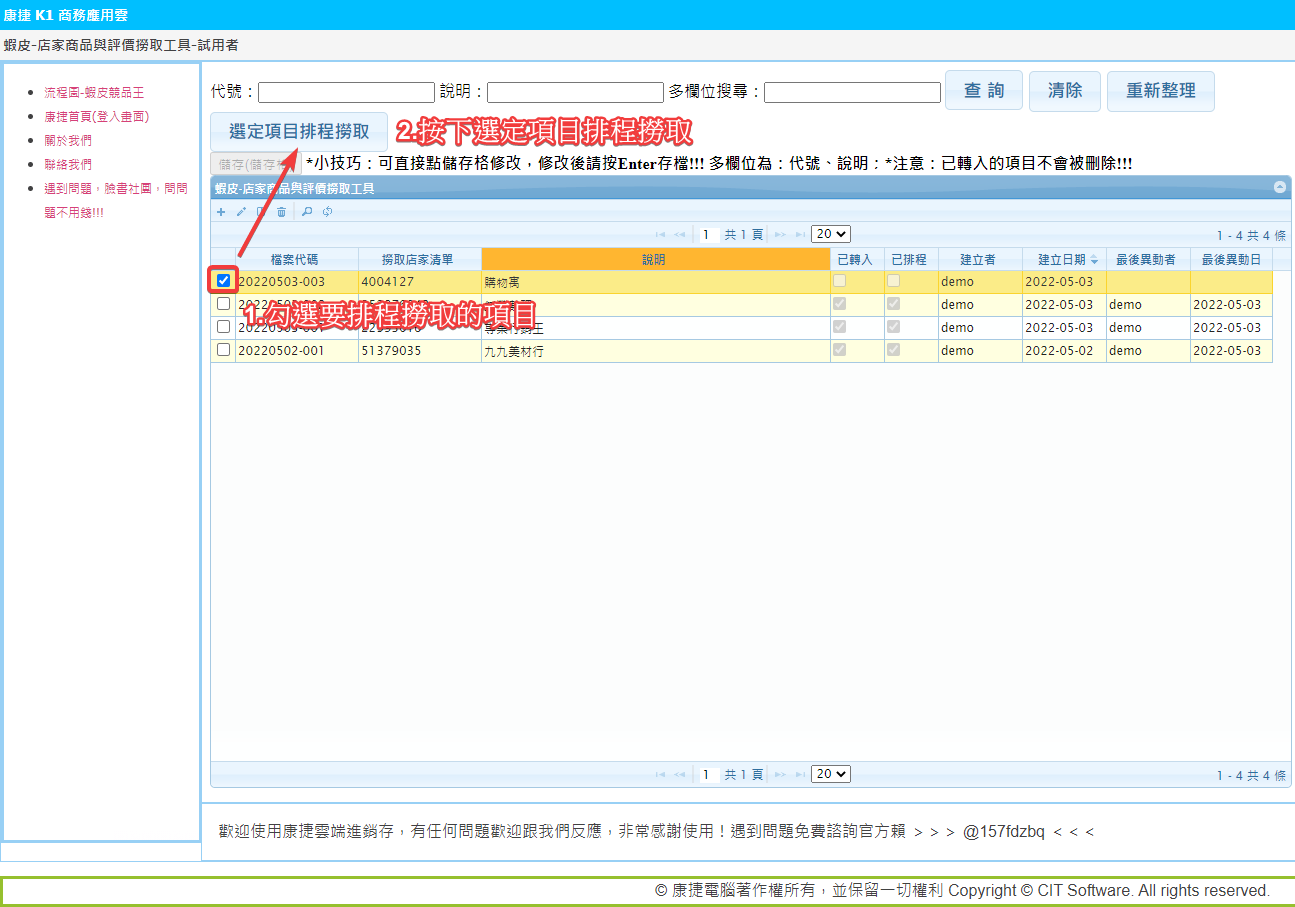The image size is (1295, 907).
Task: Open the top rows-per-page dropdown showing 20
Action: (830, 234)
